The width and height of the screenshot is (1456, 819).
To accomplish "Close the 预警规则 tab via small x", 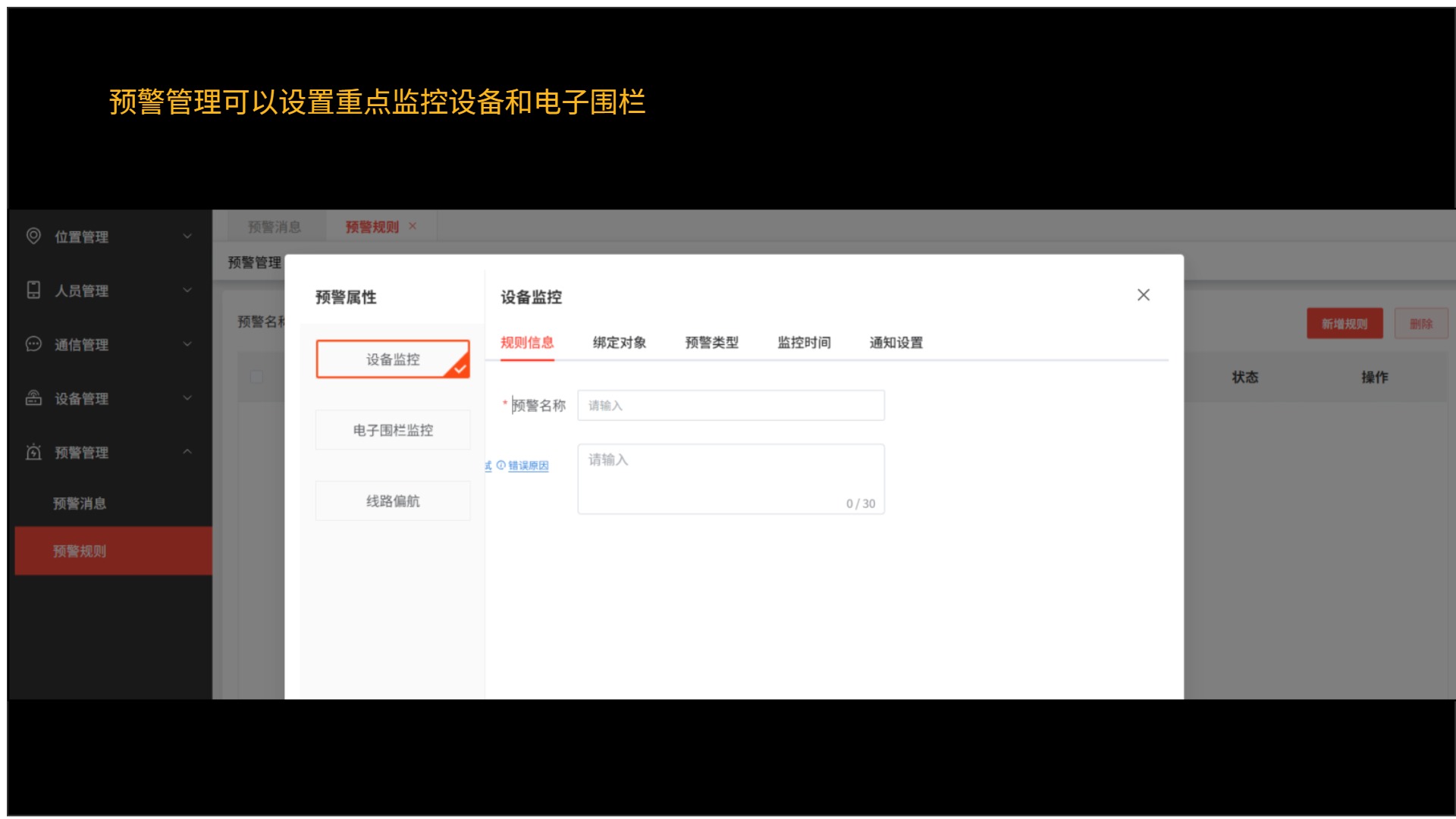I will 413,226.
